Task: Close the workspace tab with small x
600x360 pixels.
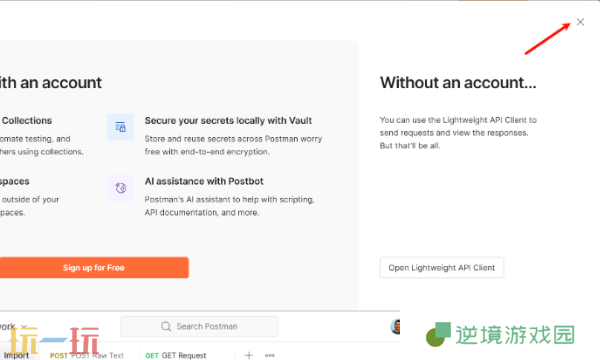Action: tap(24, 327)
